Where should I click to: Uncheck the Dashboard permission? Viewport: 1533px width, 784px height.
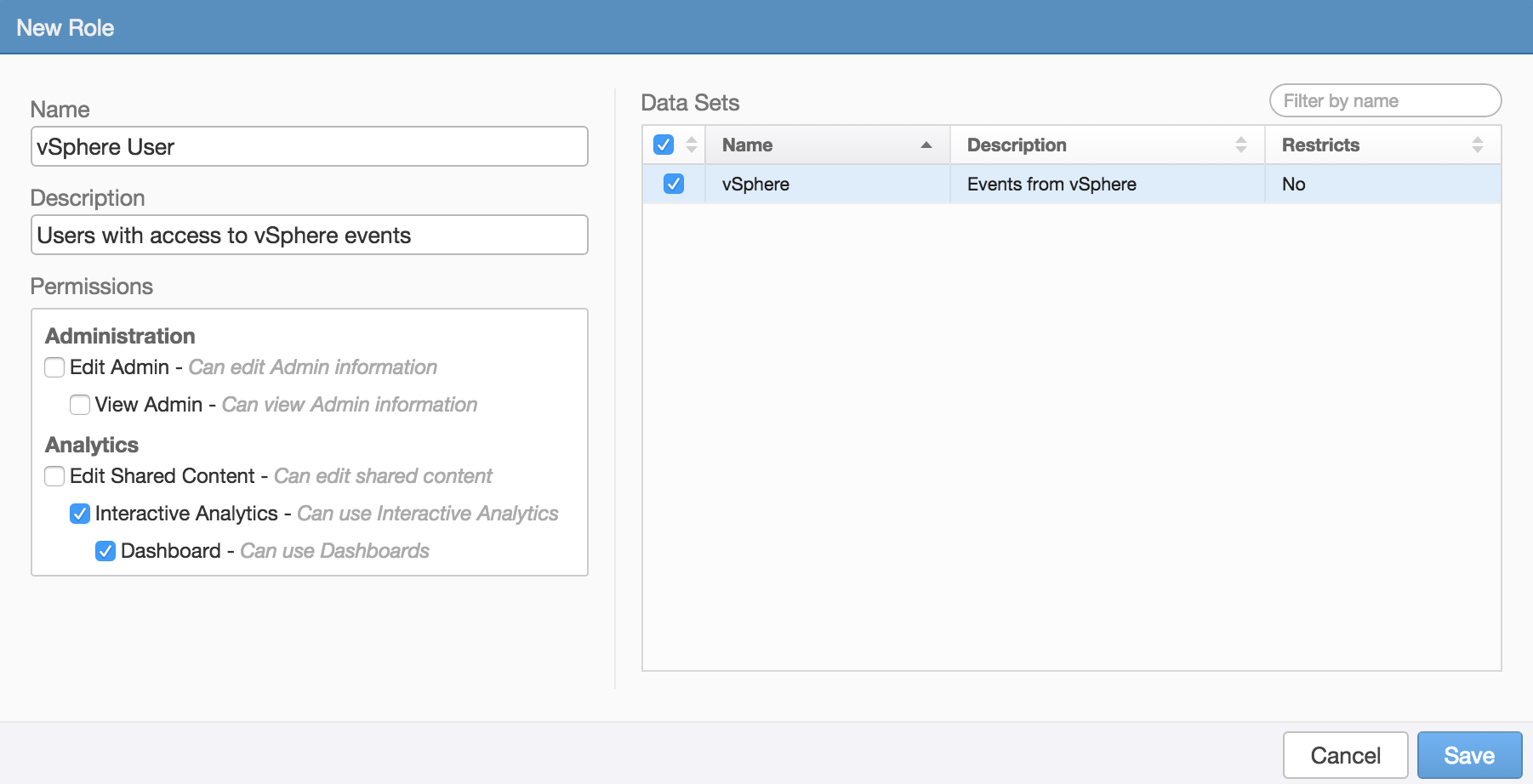coord(105,551)
